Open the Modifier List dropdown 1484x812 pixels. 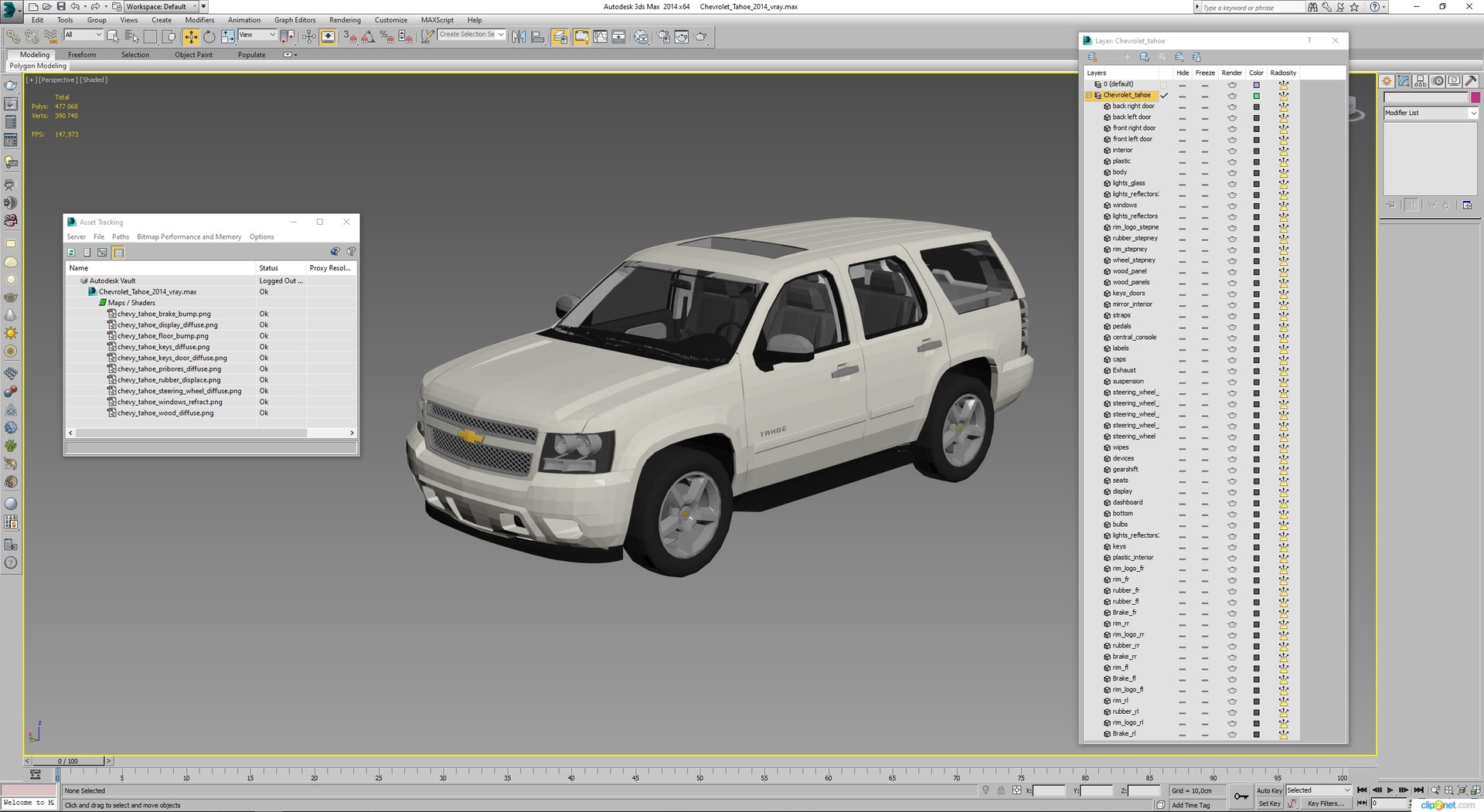[1430, 113]
